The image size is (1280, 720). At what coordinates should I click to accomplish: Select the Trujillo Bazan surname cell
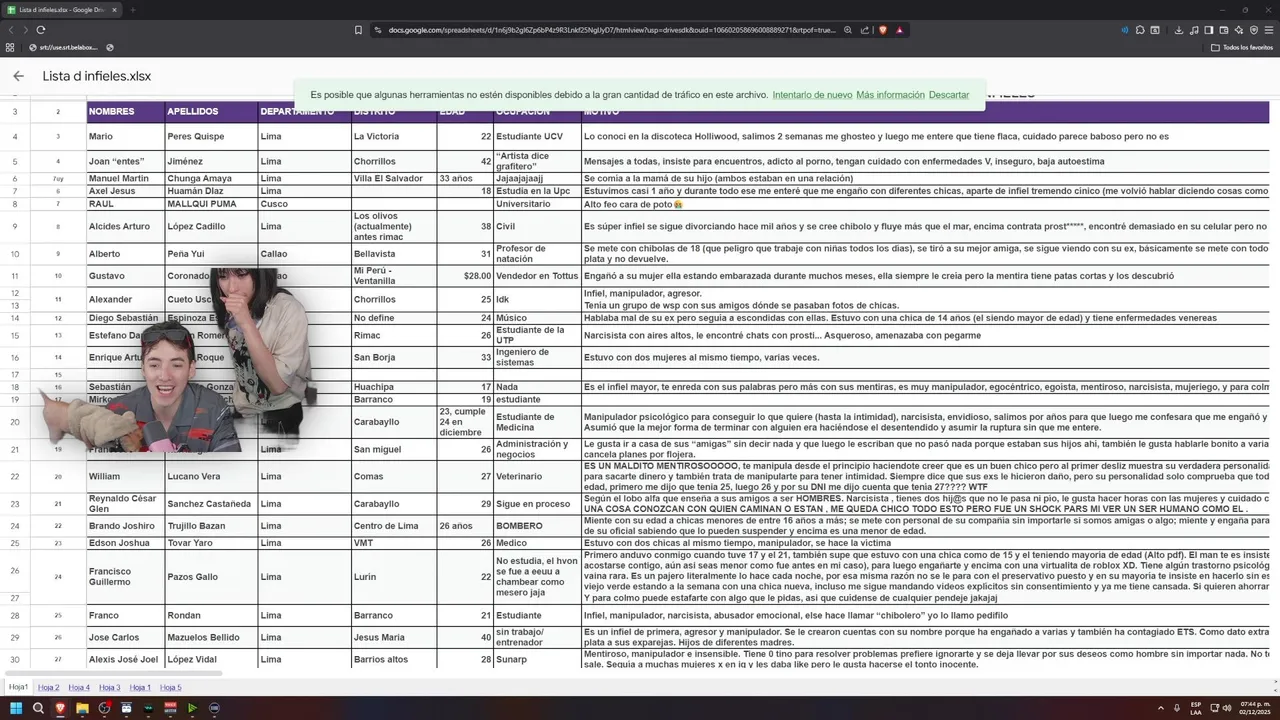point(211,526)
